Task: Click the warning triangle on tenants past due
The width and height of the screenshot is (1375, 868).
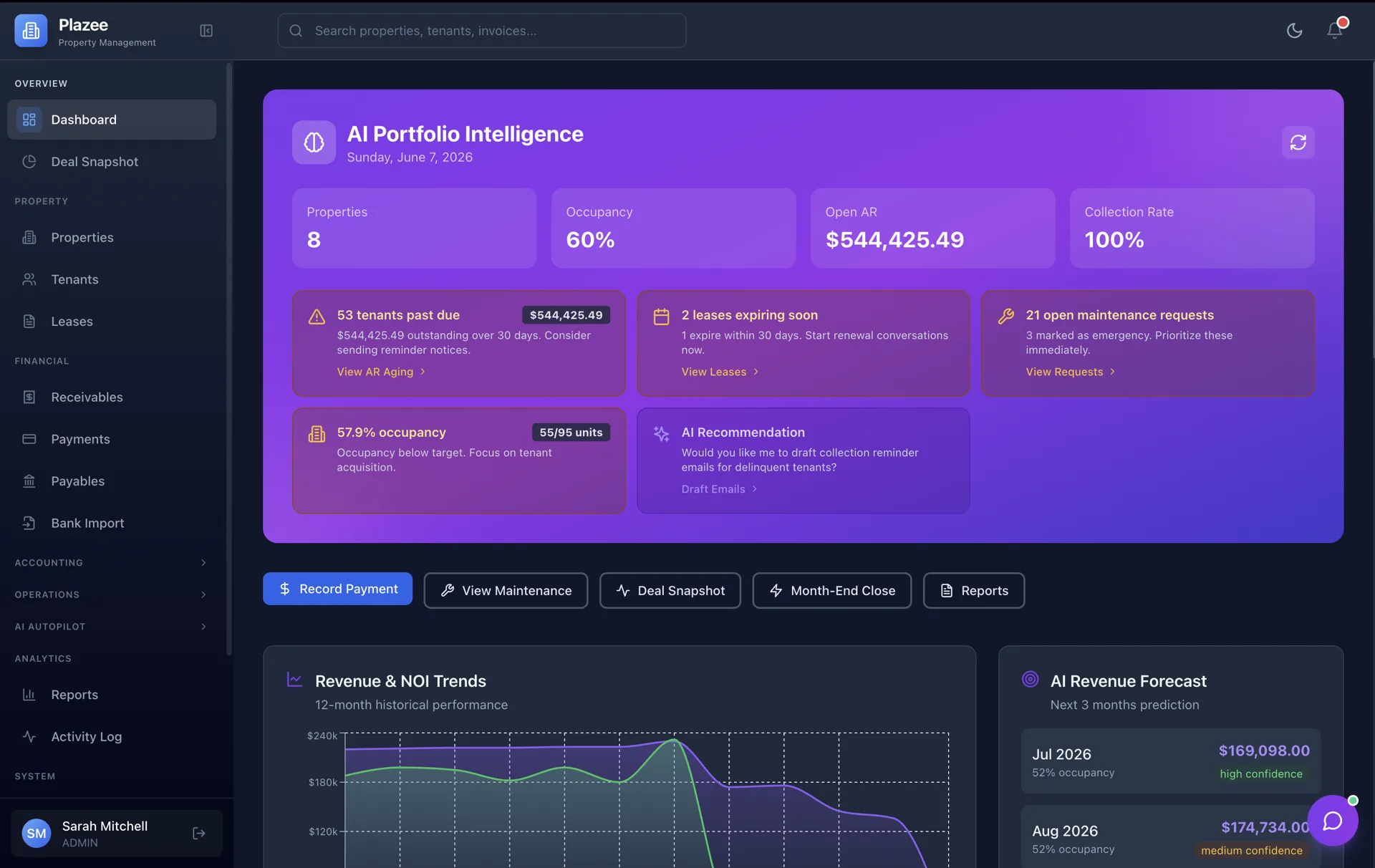Action: [317, 317]
